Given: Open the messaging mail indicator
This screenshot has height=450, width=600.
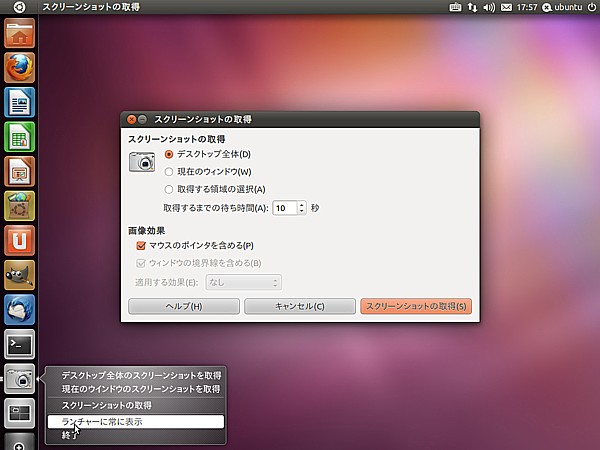Looking at the screenshot, I should [x=506, y=7].
